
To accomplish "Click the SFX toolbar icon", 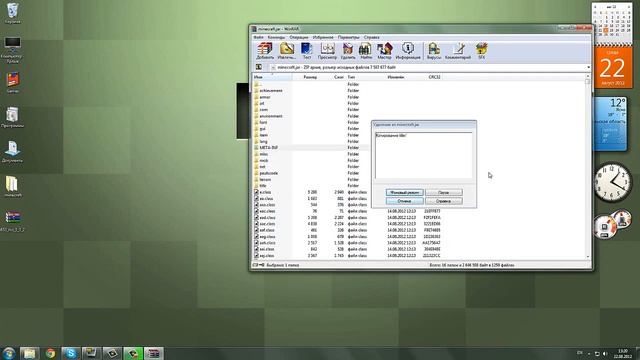I will pyautogui.click(x=482, y=51).
